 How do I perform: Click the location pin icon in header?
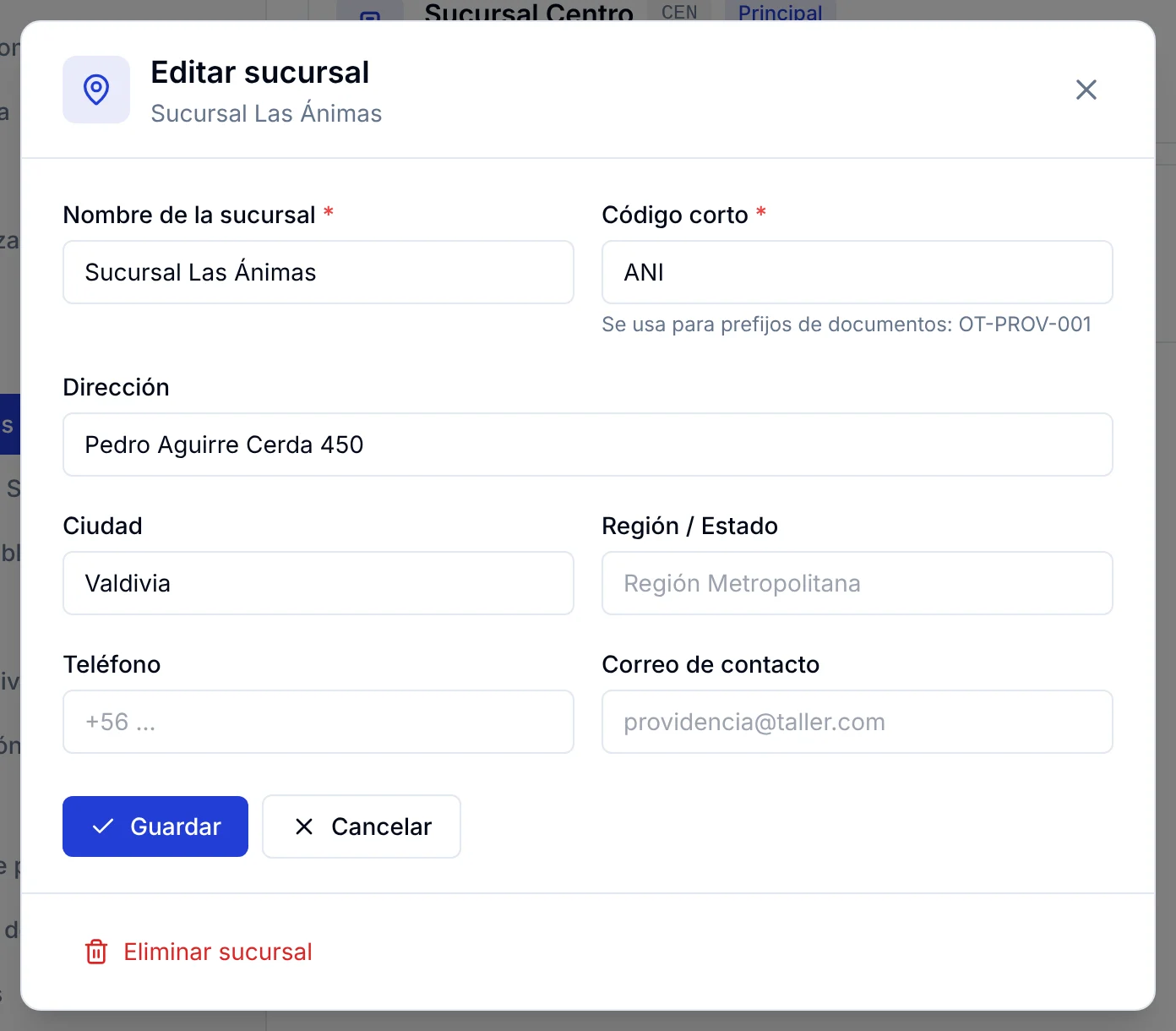(x=96, y=90)
